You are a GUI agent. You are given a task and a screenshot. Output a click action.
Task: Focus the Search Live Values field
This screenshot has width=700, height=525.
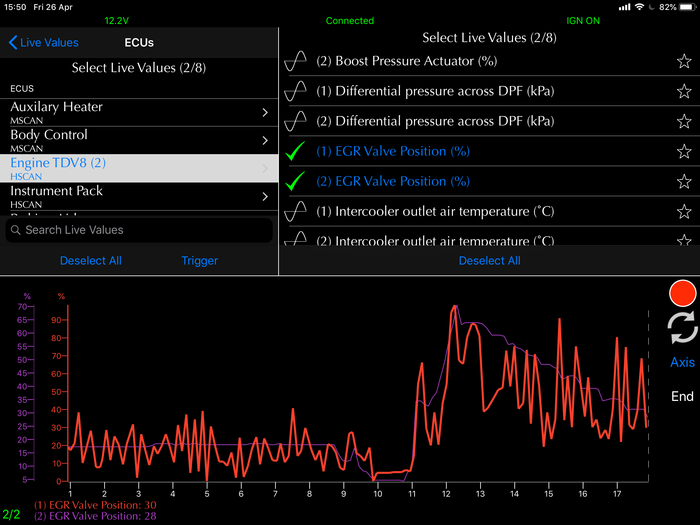pos(139,230)
